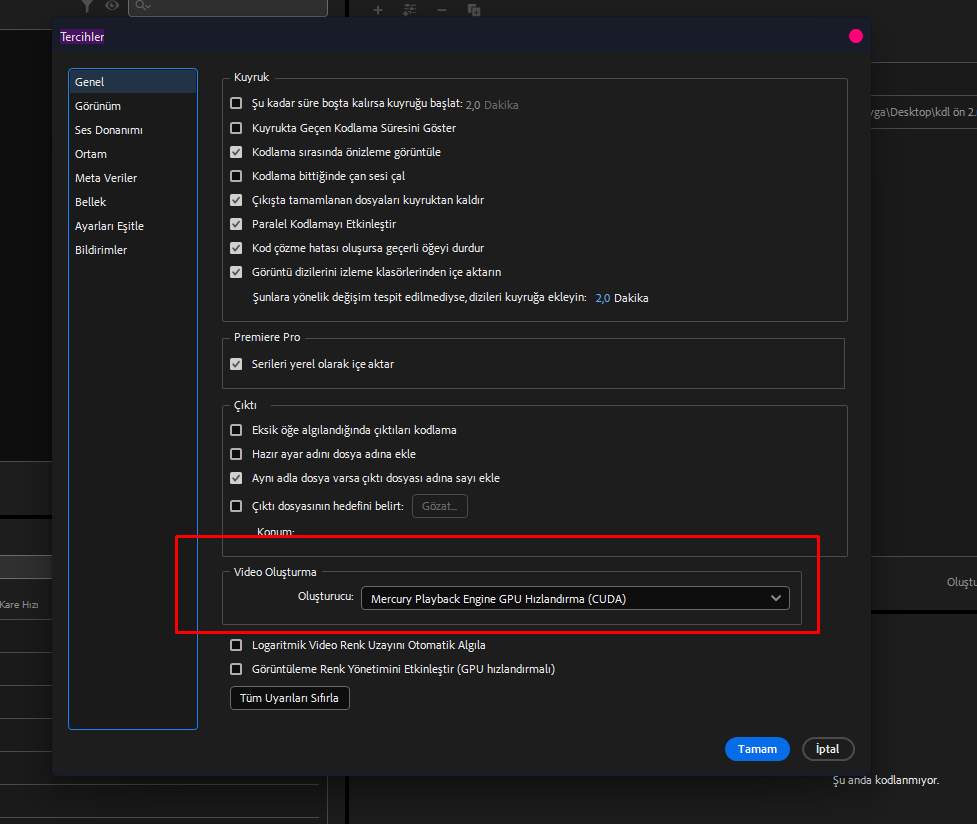The image size is (977, 824).
Task: Enable 'Kodlama bittiğinde çan sesi çal'
Action: click(x=236, y=176)
